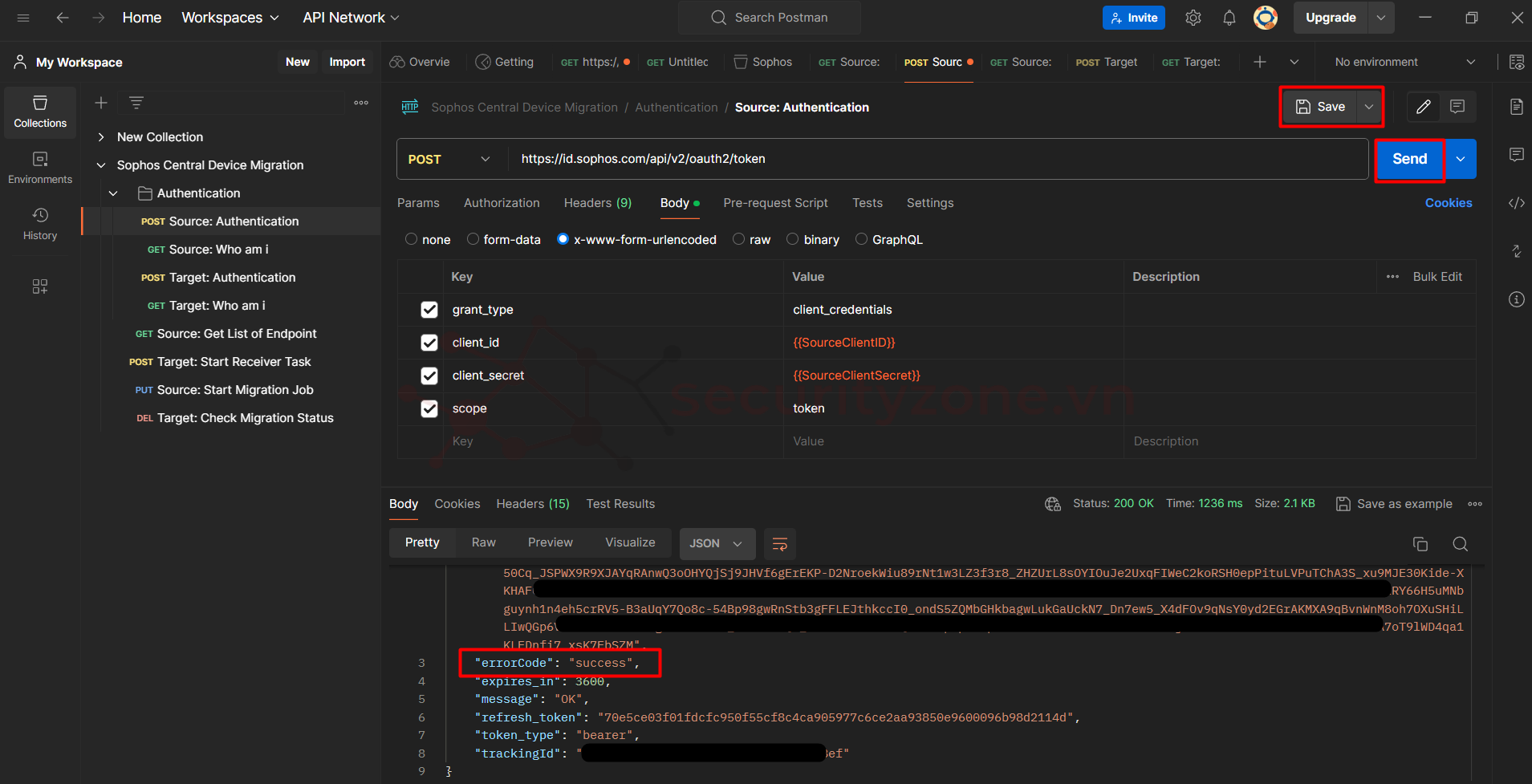1532x784 pixels.
Task: Open the documentation icon in right sidebar
Action: point(1516,107)
